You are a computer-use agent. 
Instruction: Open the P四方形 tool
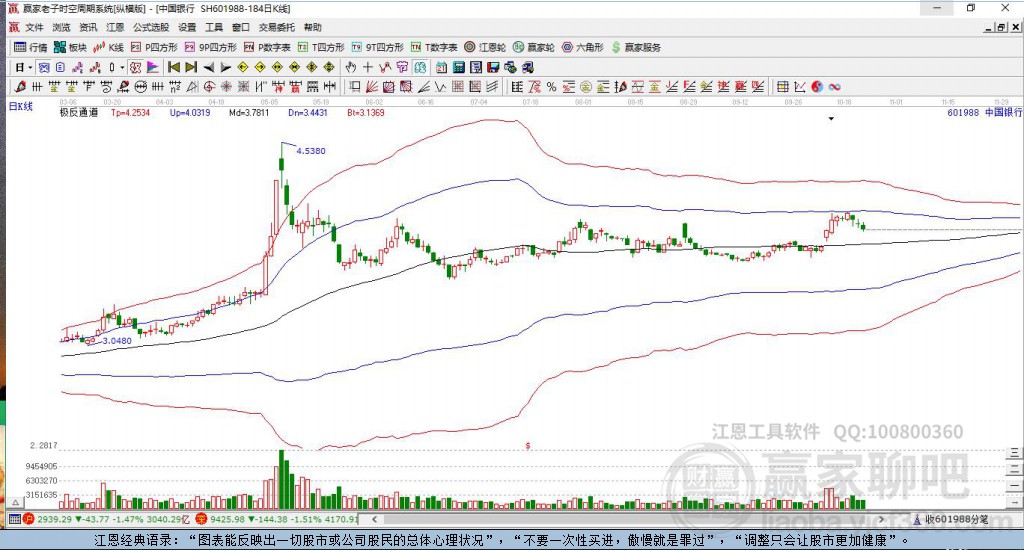[154, 47]
